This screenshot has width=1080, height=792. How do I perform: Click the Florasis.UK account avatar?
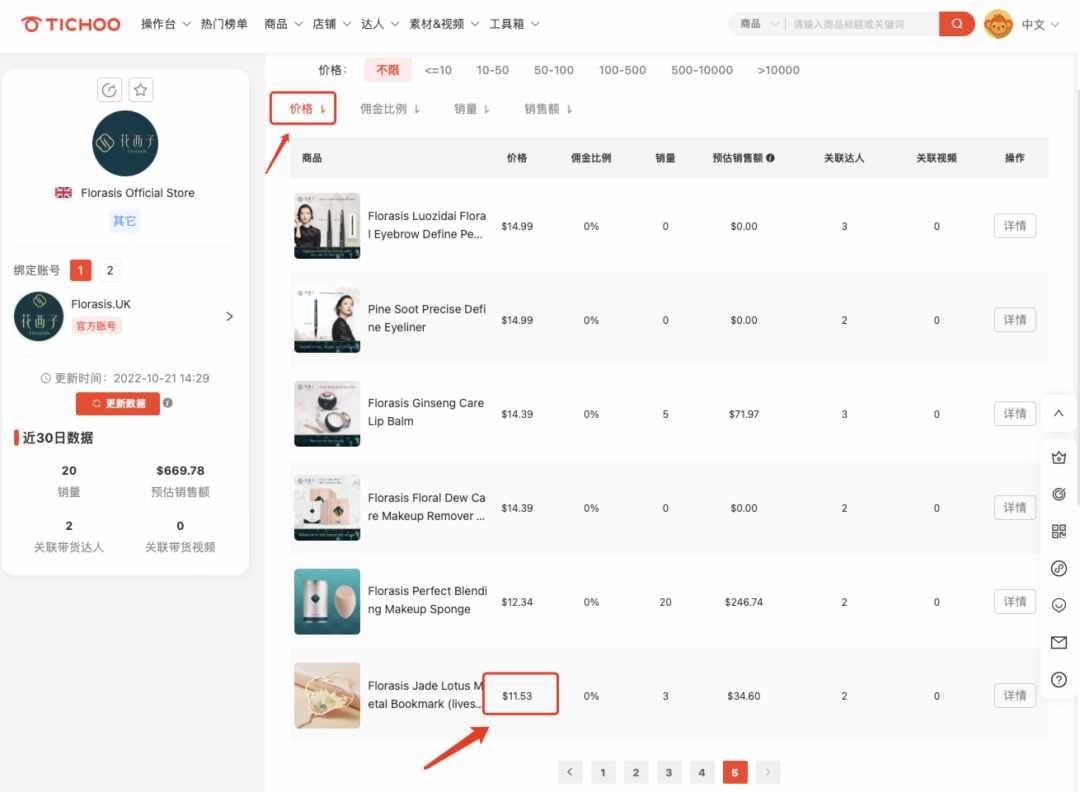click(39, 316)
